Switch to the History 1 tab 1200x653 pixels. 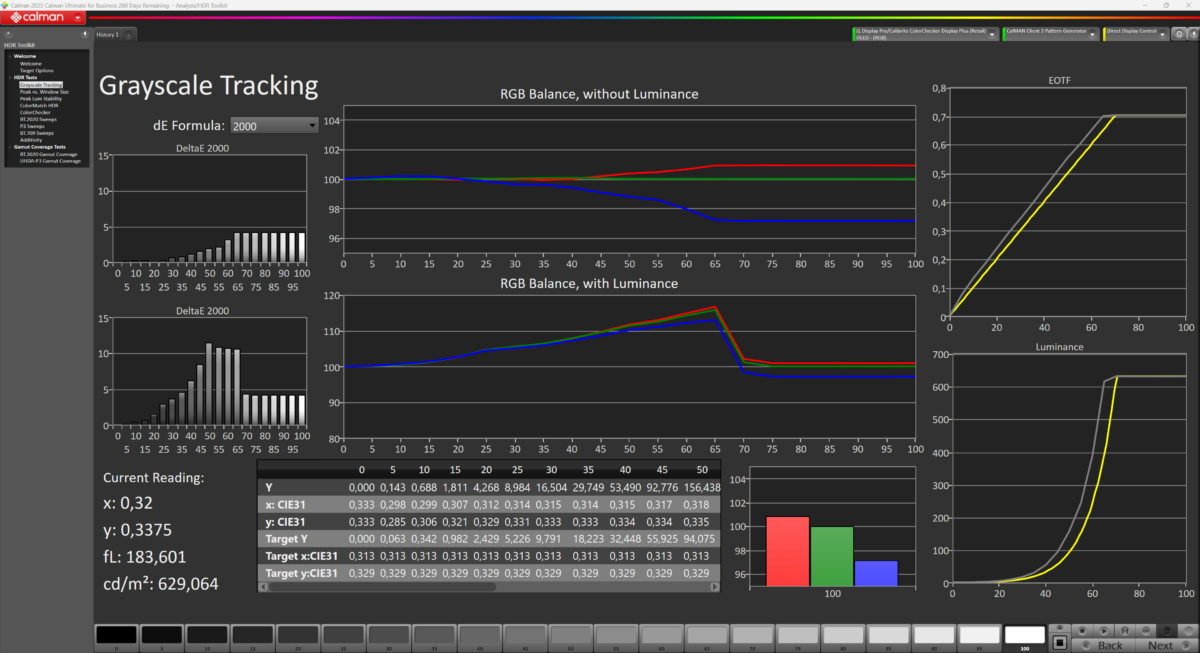pyautogui.click(x=107, y=35)
